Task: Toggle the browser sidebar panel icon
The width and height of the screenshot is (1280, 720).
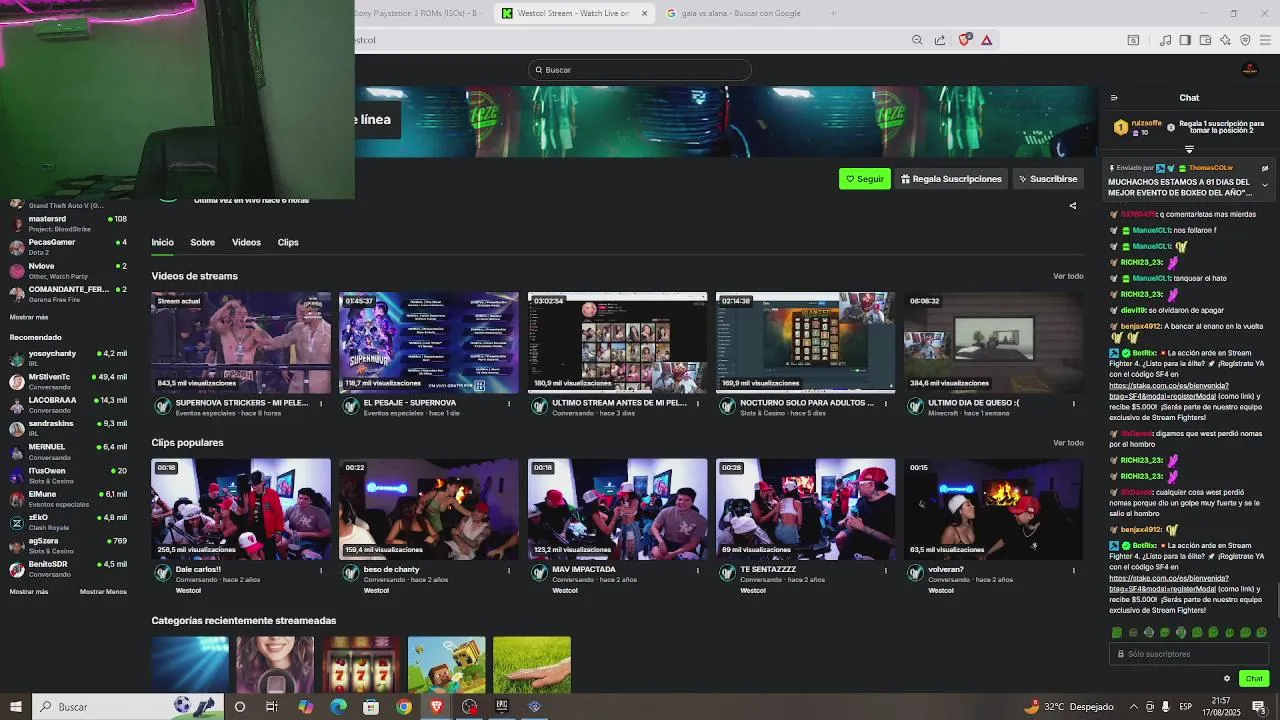Action: (1185, 40)
